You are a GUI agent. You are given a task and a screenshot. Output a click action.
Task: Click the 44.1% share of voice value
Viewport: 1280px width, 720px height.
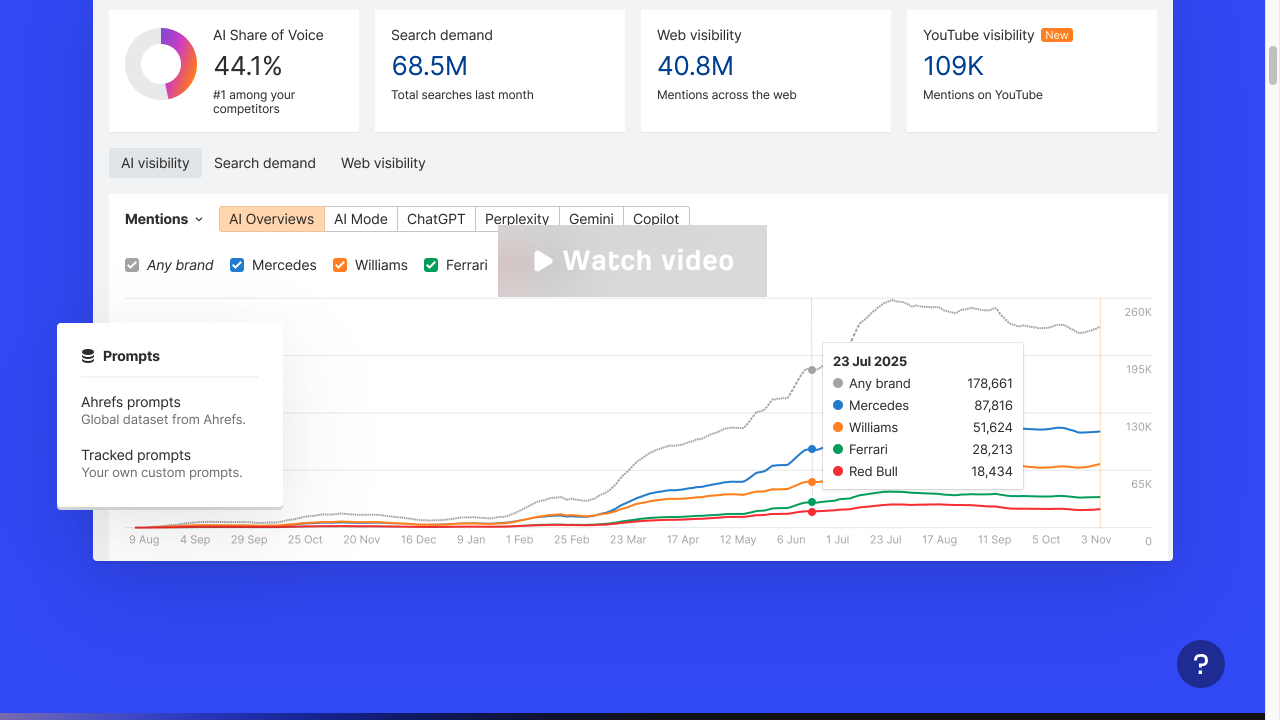247,66
